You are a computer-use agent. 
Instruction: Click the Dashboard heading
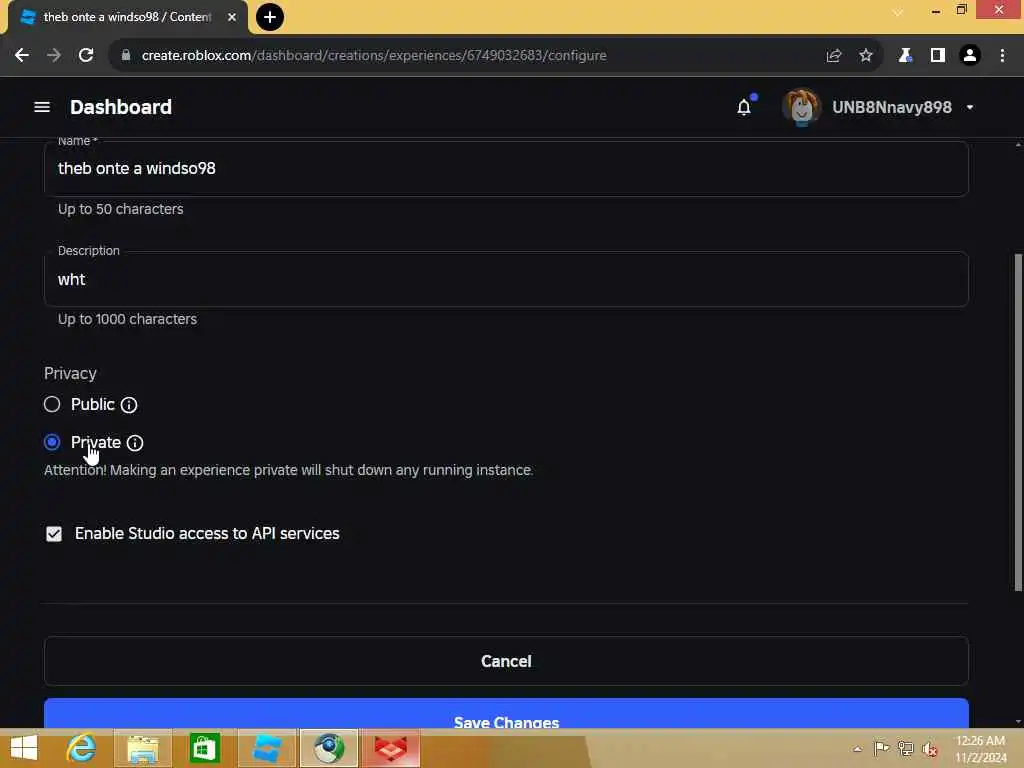click(x=121, y=107)
